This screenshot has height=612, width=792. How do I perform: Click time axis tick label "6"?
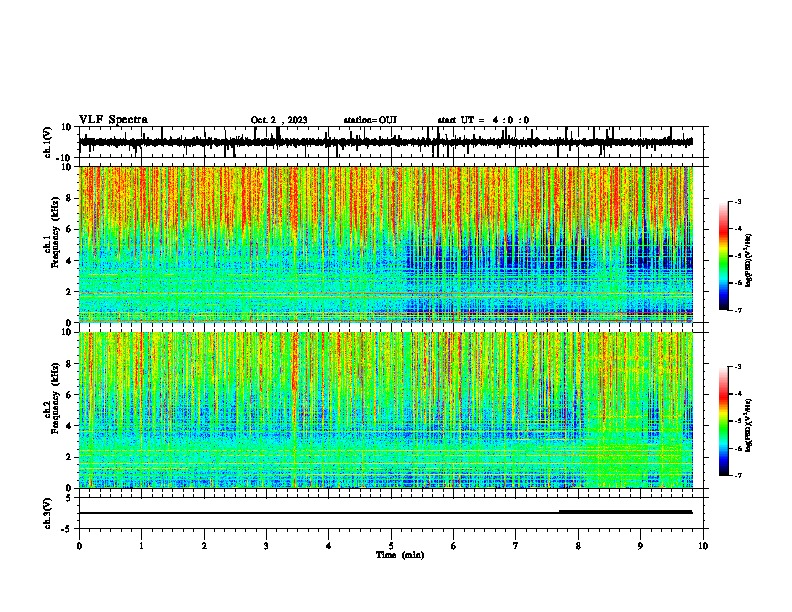(454, 546)
